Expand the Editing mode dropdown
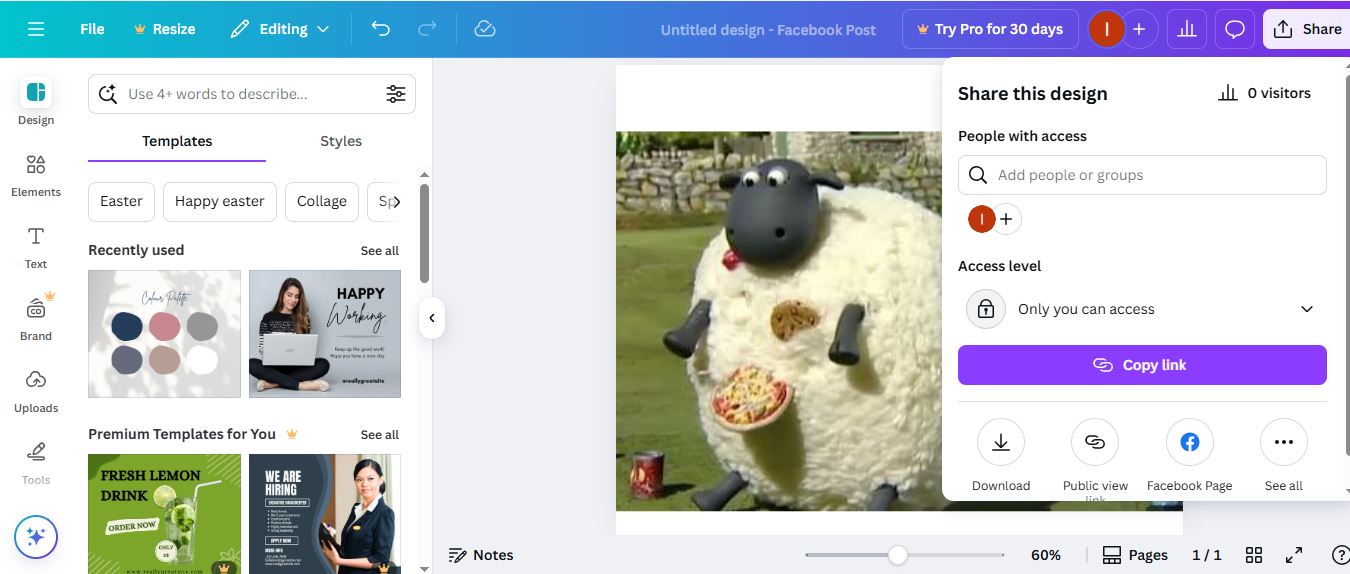1350x574 pixels. [279, 29]
